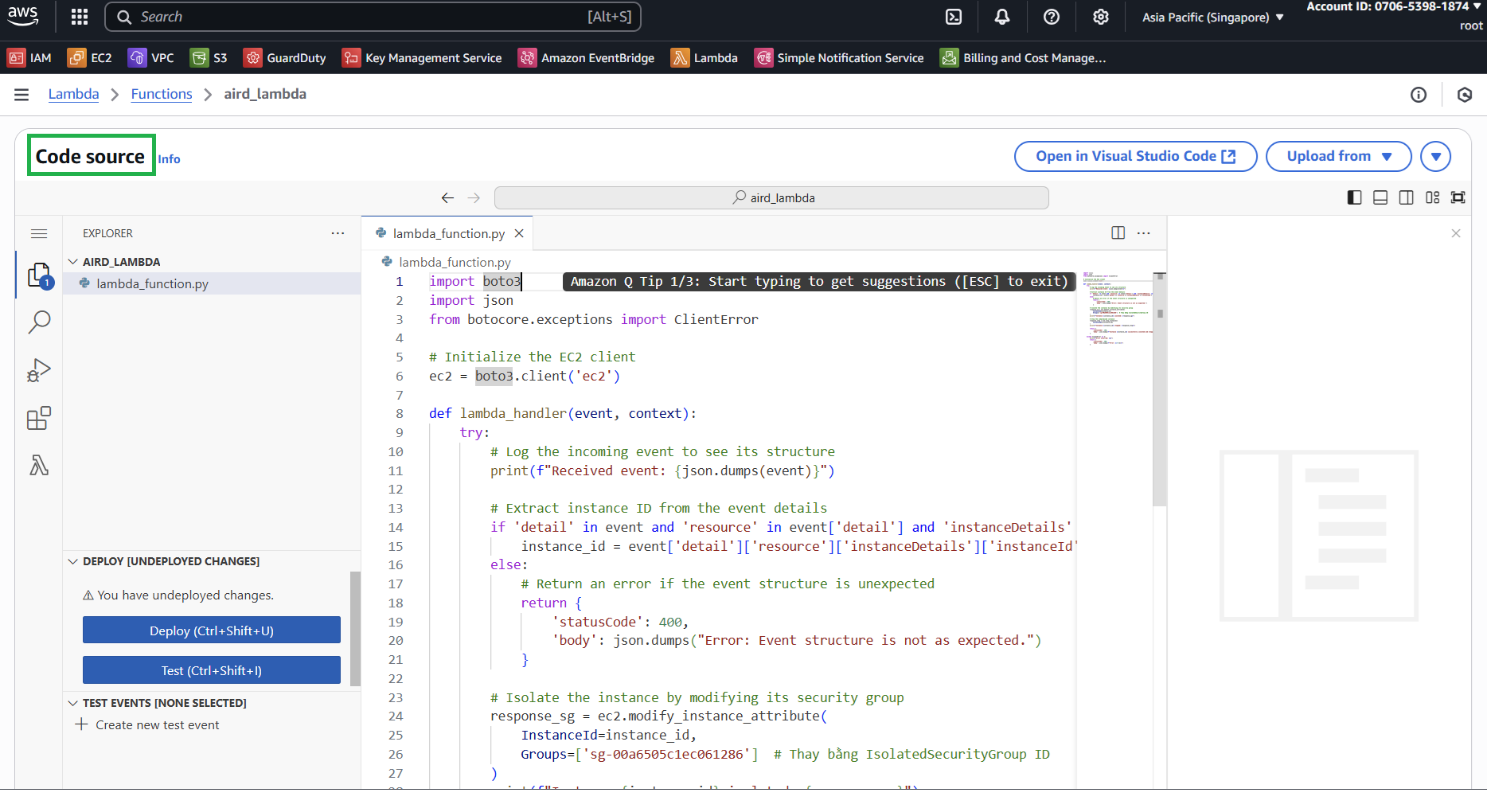
Task: Go back with the left arrow
Action: [448, 197]
